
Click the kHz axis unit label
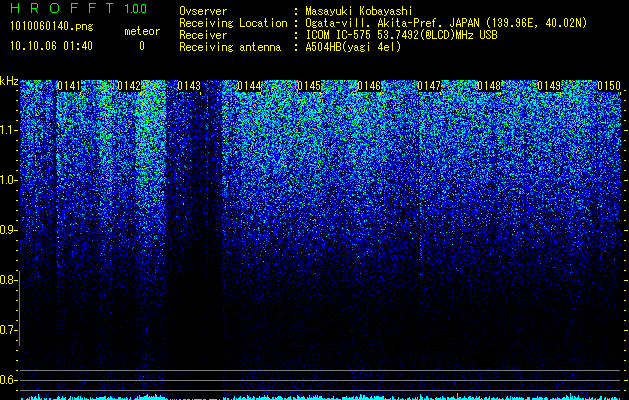(x=9, y=81)
